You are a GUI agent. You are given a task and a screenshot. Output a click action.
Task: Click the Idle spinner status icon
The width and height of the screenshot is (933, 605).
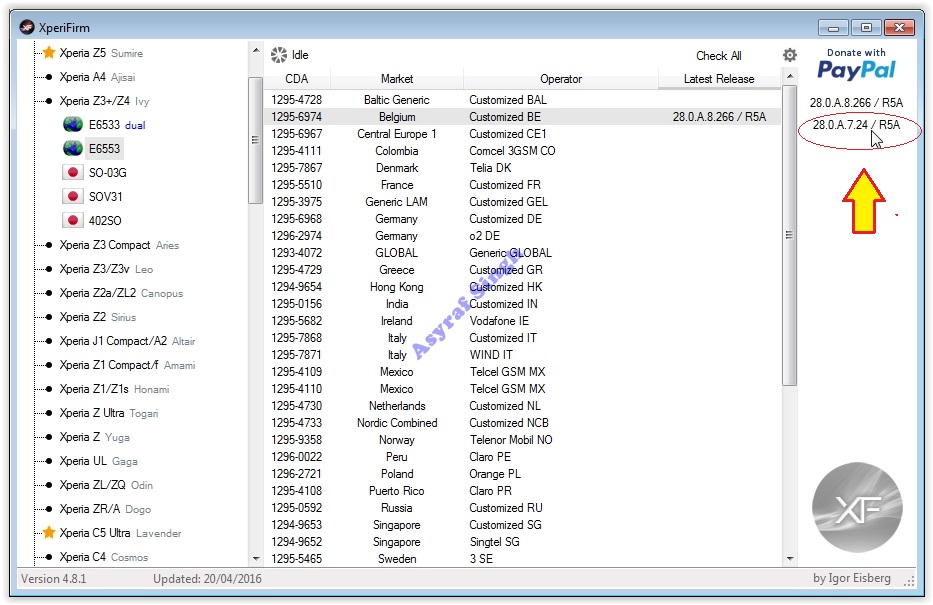click(278, 55)
